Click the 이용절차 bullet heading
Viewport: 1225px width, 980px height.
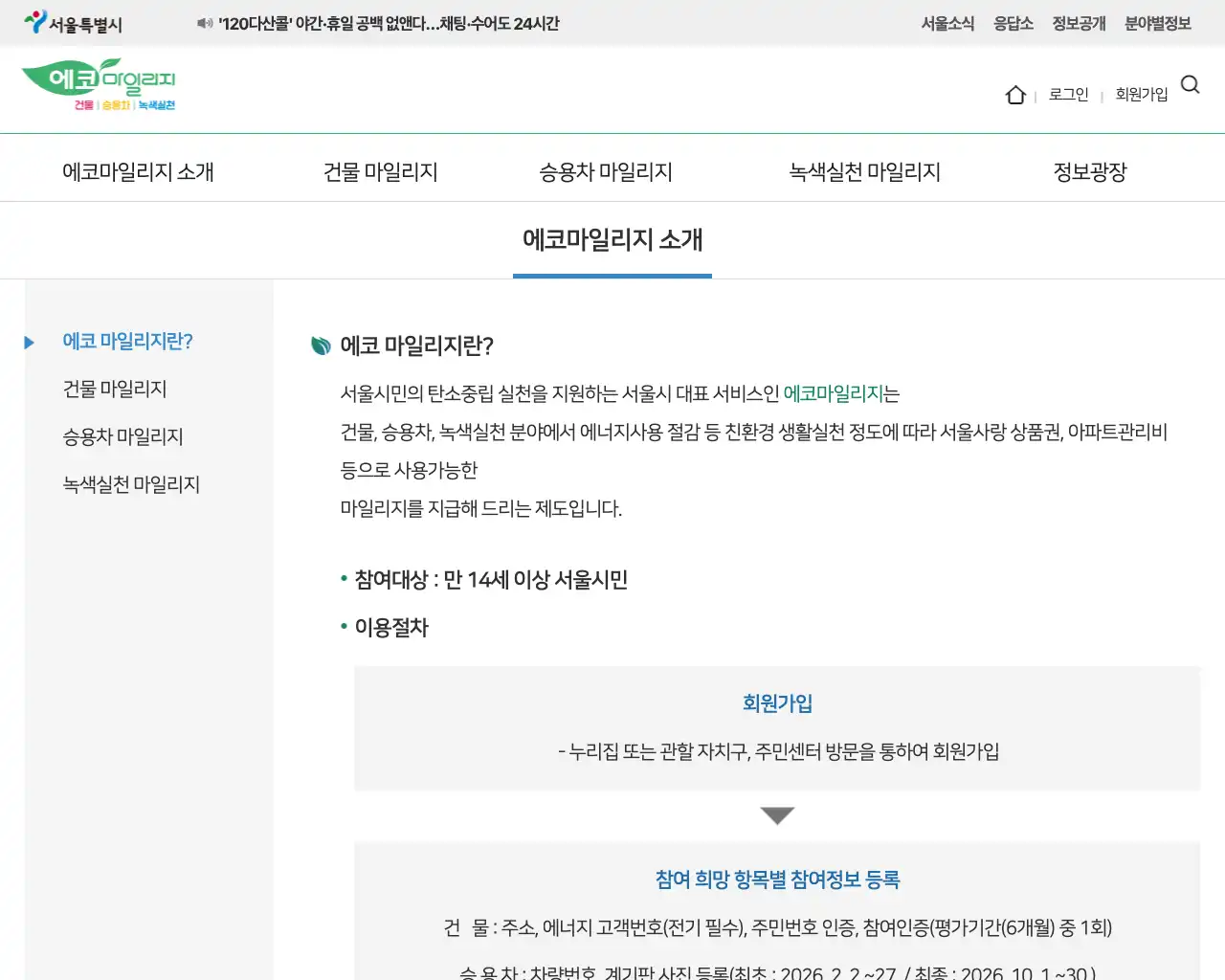tap(391, 627)
